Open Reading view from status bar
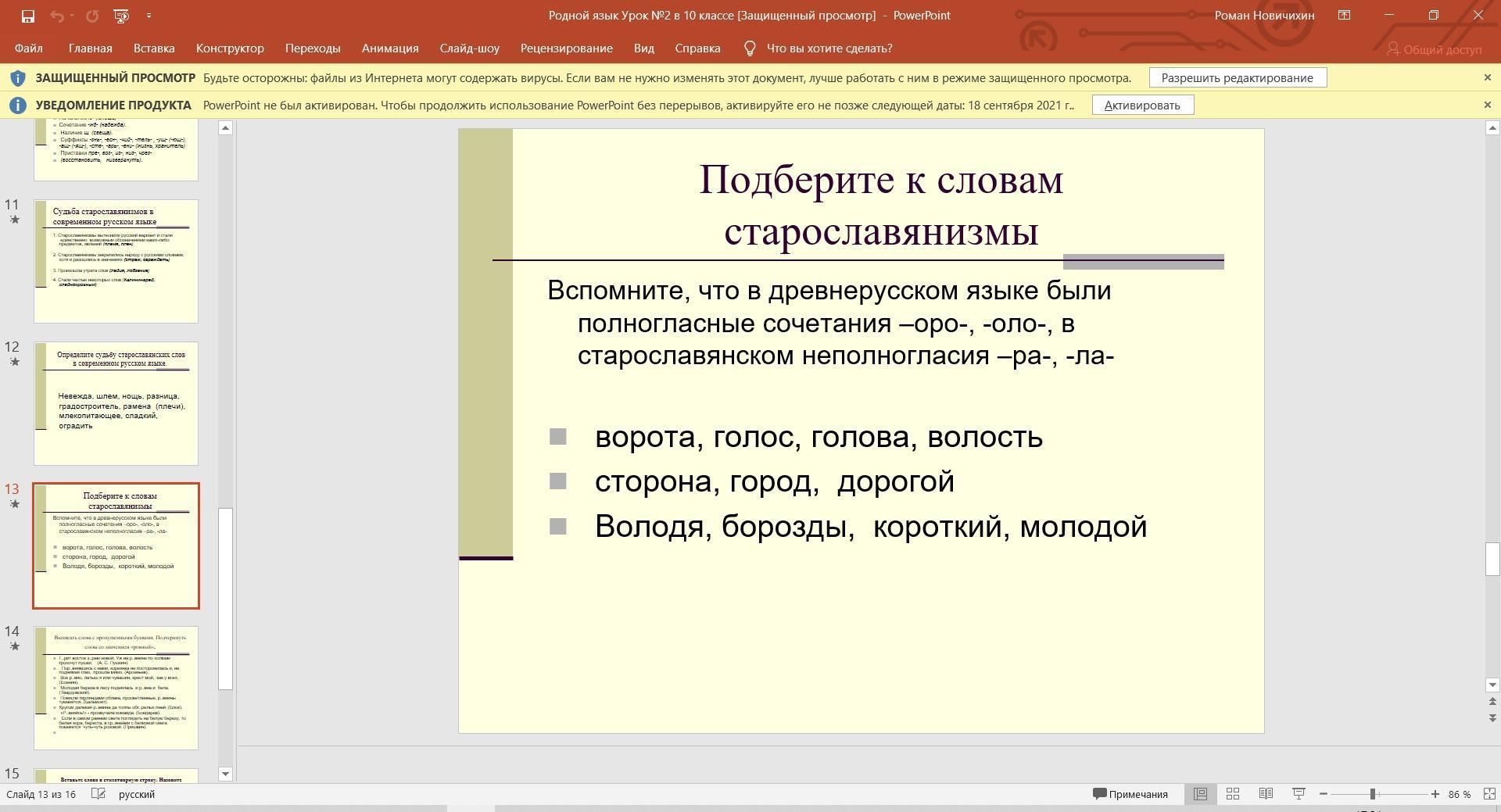Image resolution: width=1501 pixels, height=812 pixels. tap(1266, 794)
